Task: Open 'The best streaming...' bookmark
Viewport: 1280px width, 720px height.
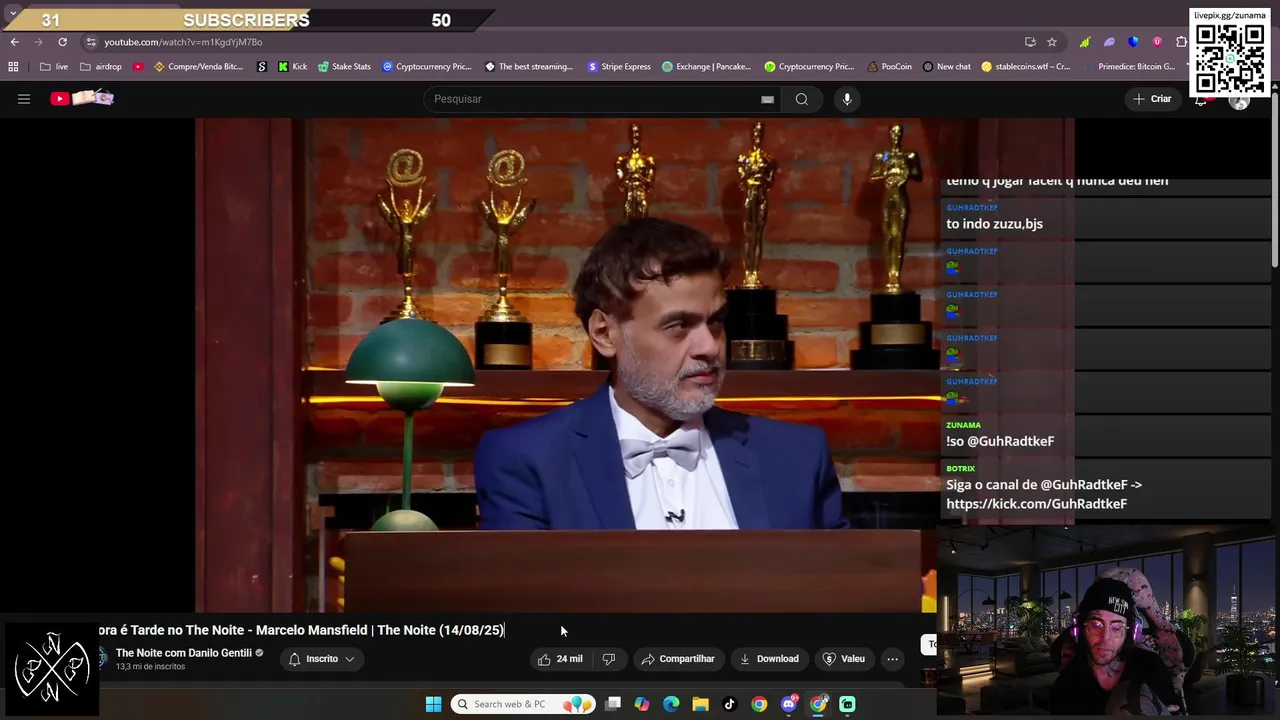Action: 529,67
